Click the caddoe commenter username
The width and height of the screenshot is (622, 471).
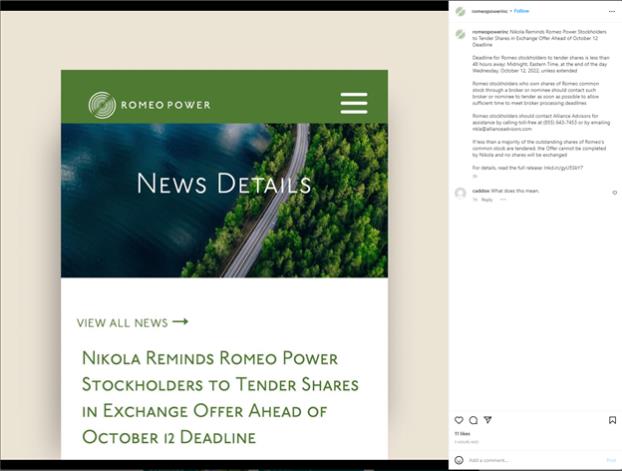pos(480,190)
